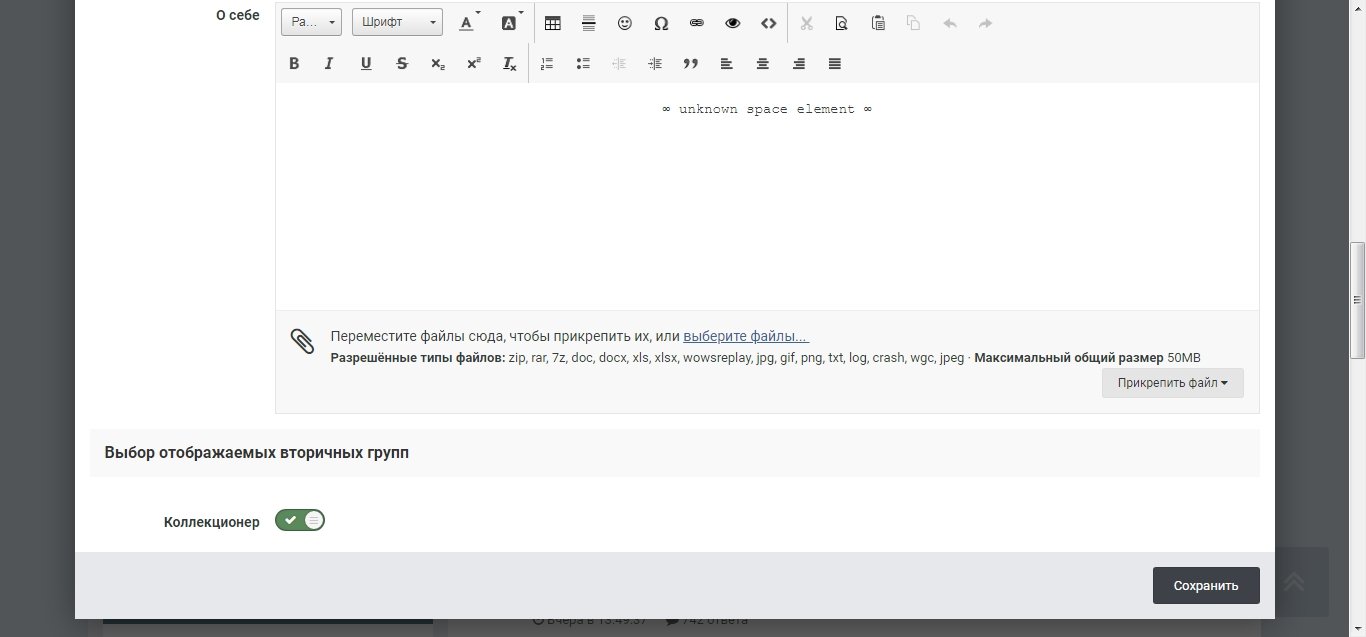Click the insert link icon
The width and height of the screenshot is (1366, 637).
click(697, 23)
